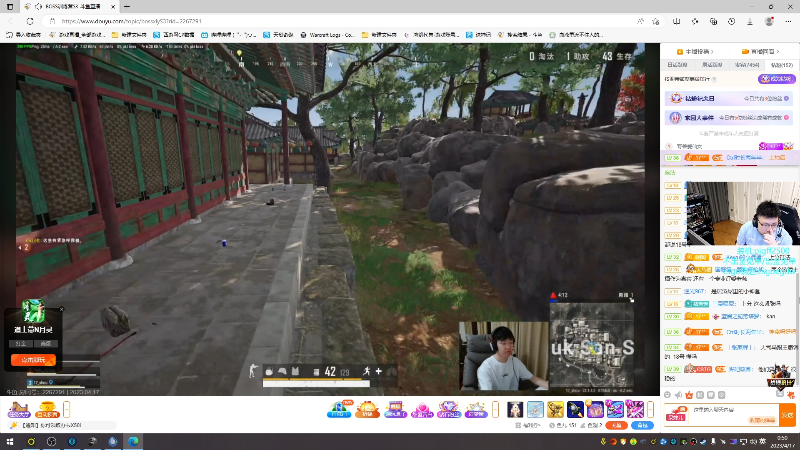Screen dimensions: 800x450
Task: Open the Windows Start menu
Action: pos(10,441)
